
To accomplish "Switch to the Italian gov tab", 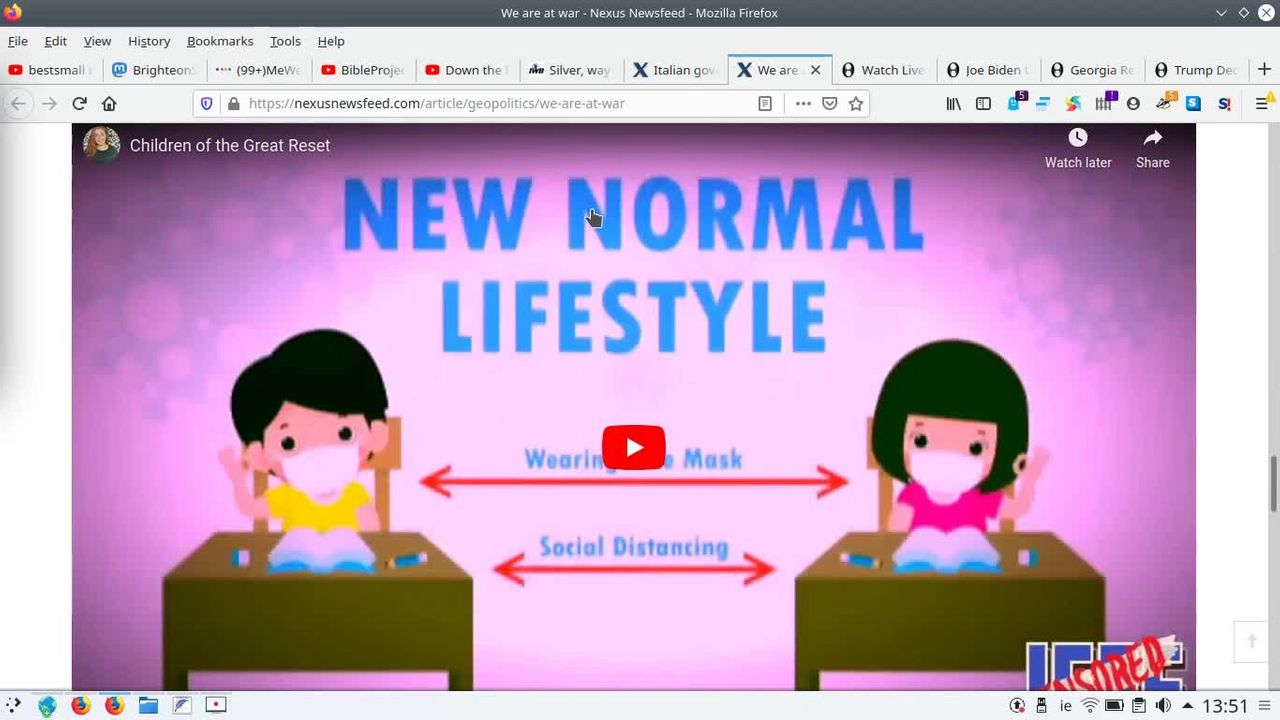I will tap(676, 70).
